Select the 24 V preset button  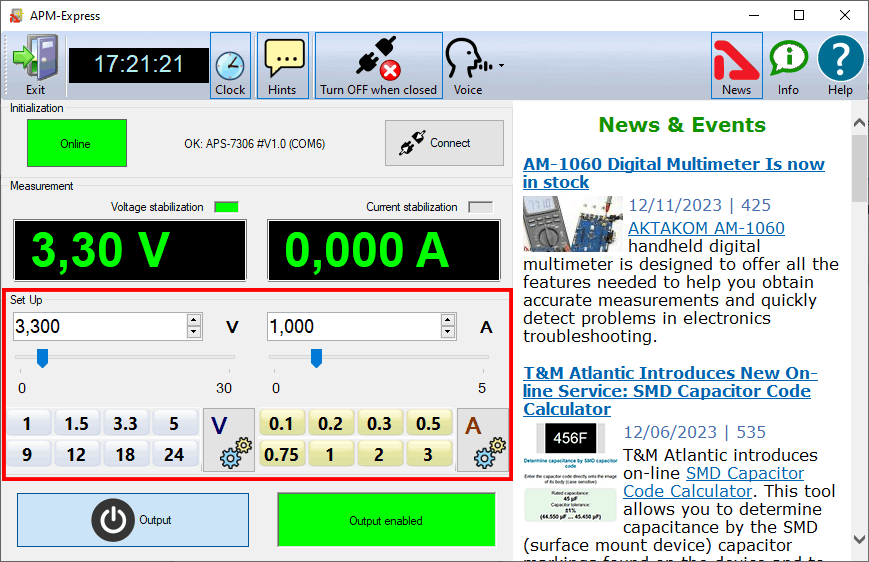click(x=174, y=454)
